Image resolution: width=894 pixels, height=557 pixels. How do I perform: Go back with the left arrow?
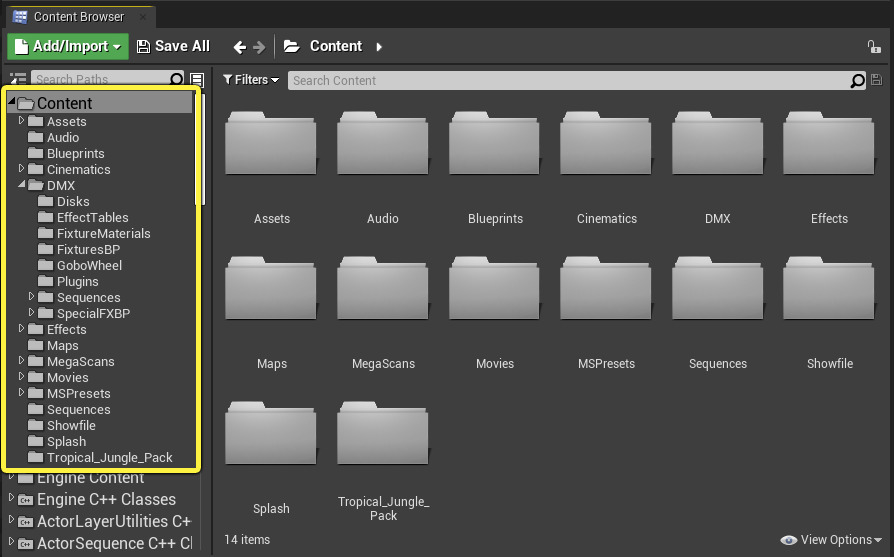point(240,47)
